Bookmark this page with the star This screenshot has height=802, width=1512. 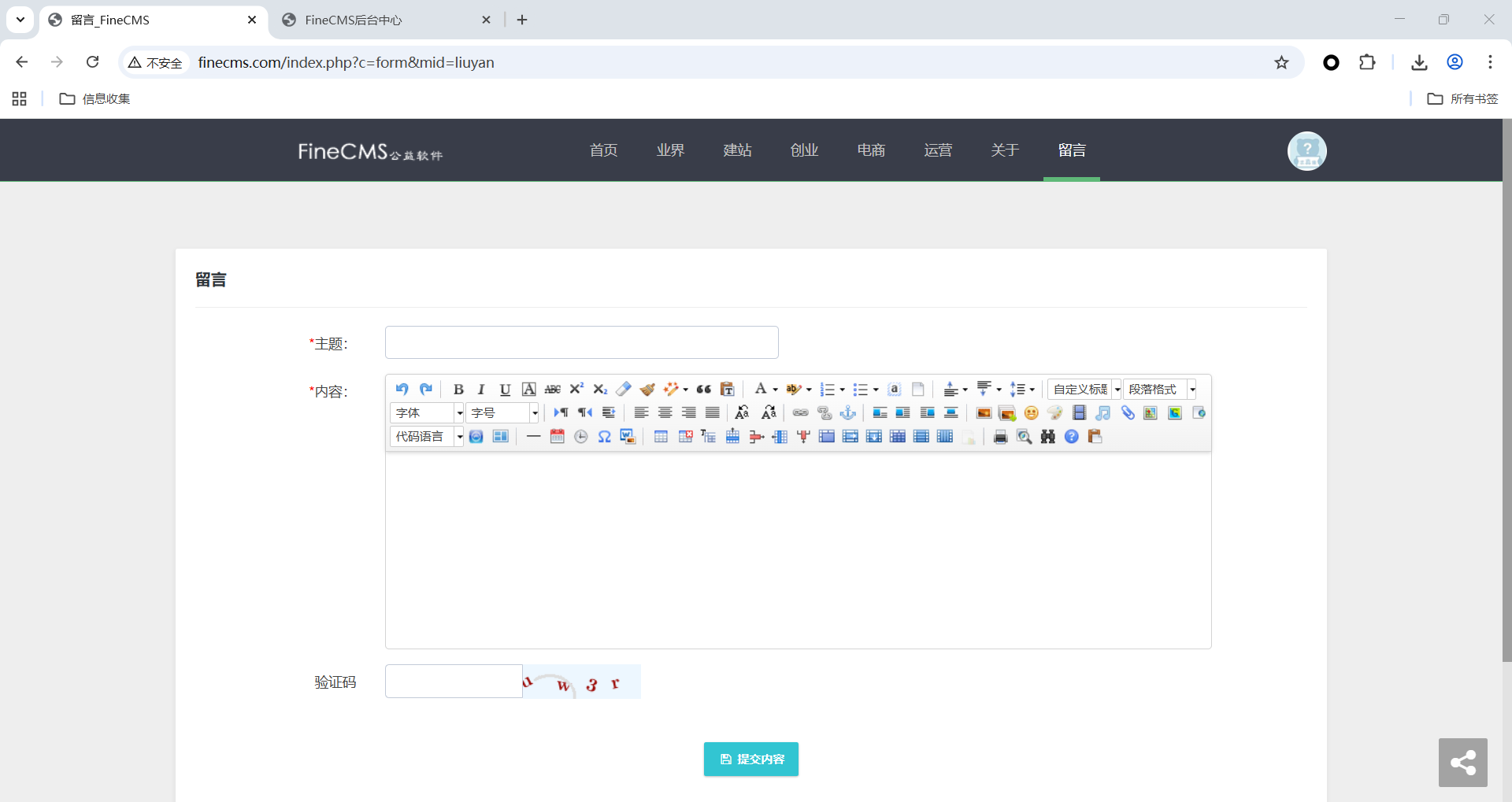(x=1282, y=62)
